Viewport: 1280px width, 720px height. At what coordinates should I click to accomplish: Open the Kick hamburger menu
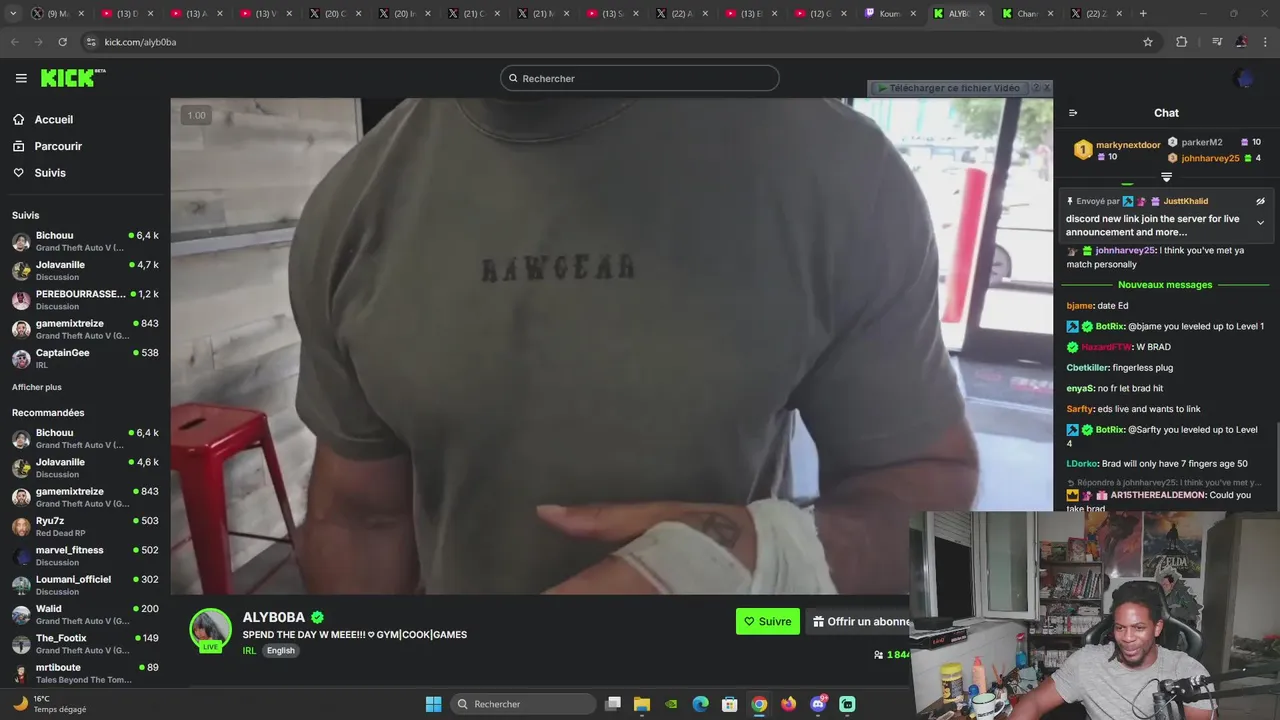[x=21, y=78]
